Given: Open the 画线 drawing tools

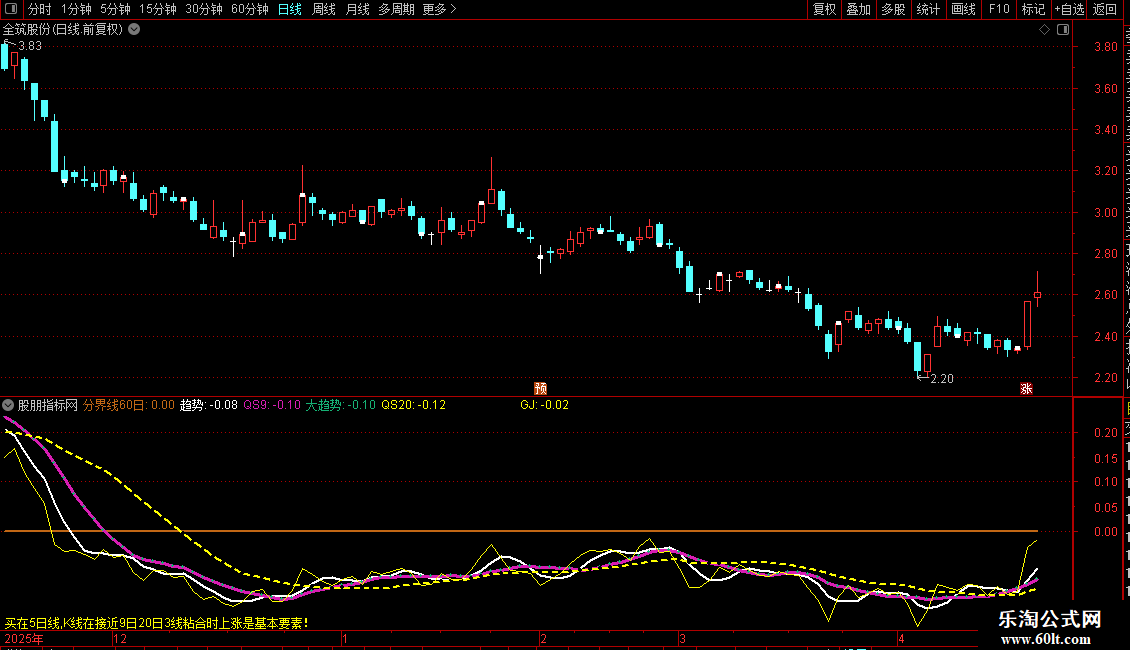Looking at the screenshot, I should (x=963, y=9).
